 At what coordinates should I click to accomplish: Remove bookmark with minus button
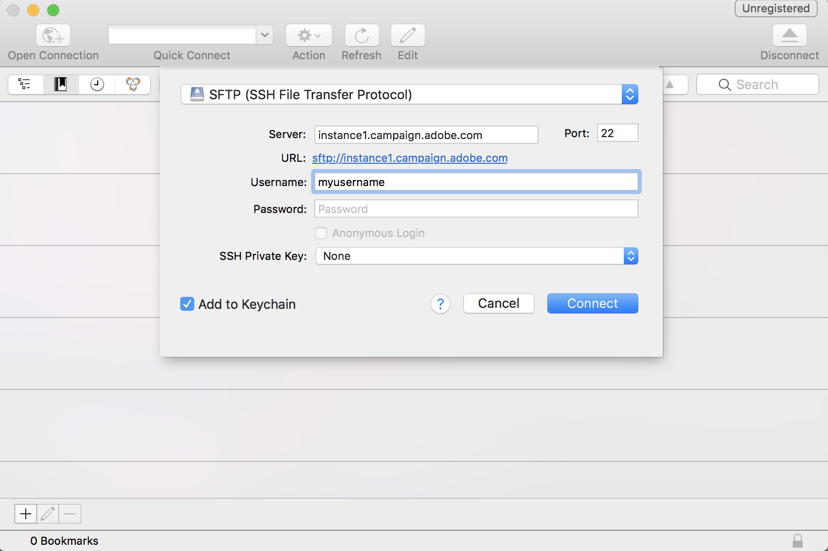pyautogui.click(x=70, y=513)
